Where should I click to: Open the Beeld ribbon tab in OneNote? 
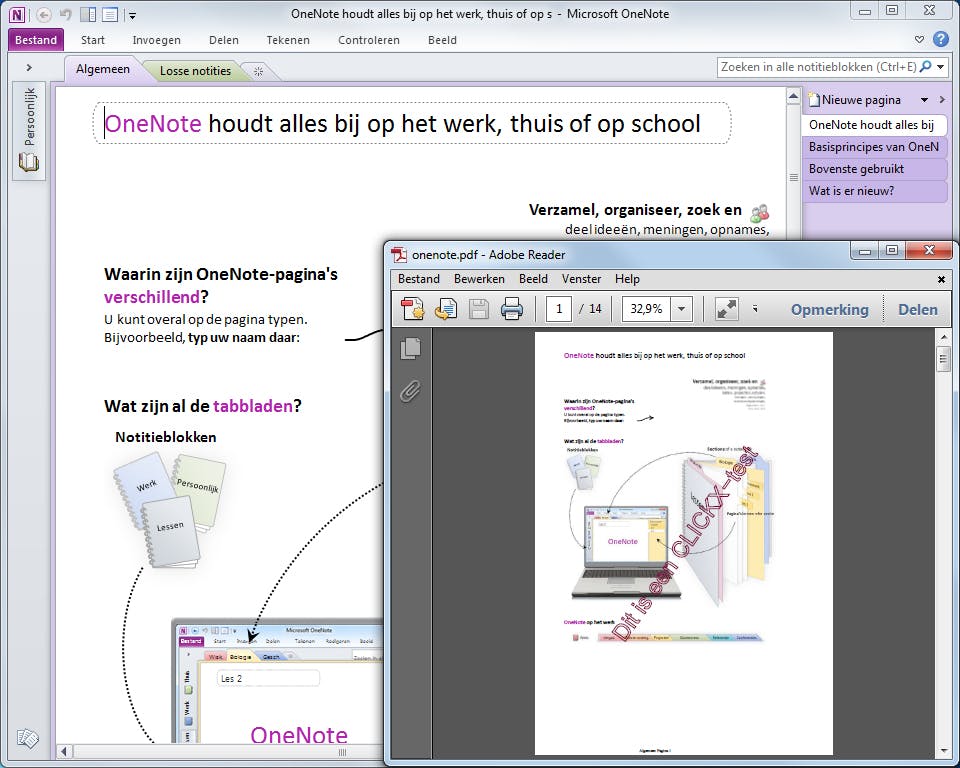click(442, 40)
